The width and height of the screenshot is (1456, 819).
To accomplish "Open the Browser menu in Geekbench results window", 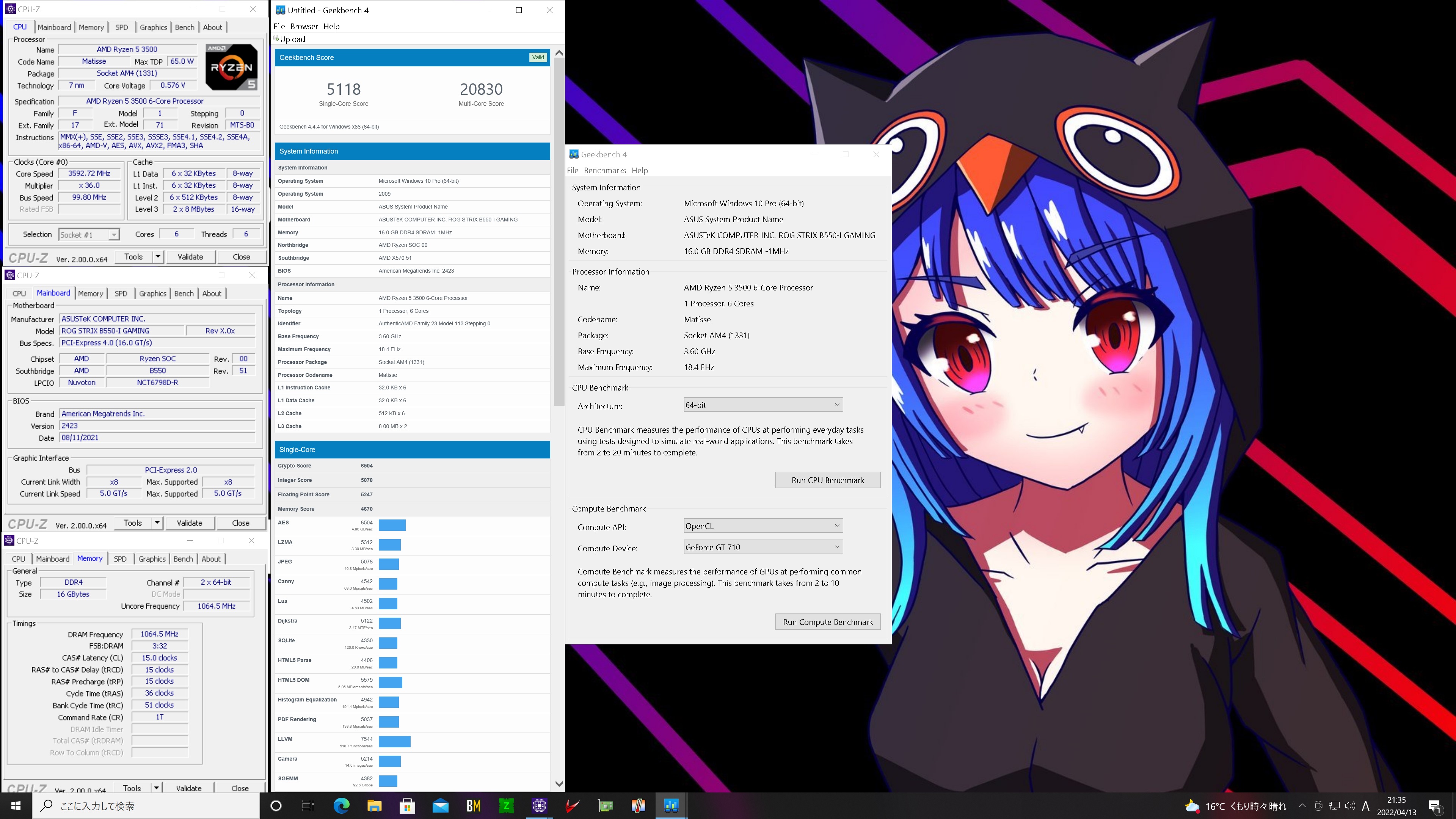I will click(x=304, y=26).
